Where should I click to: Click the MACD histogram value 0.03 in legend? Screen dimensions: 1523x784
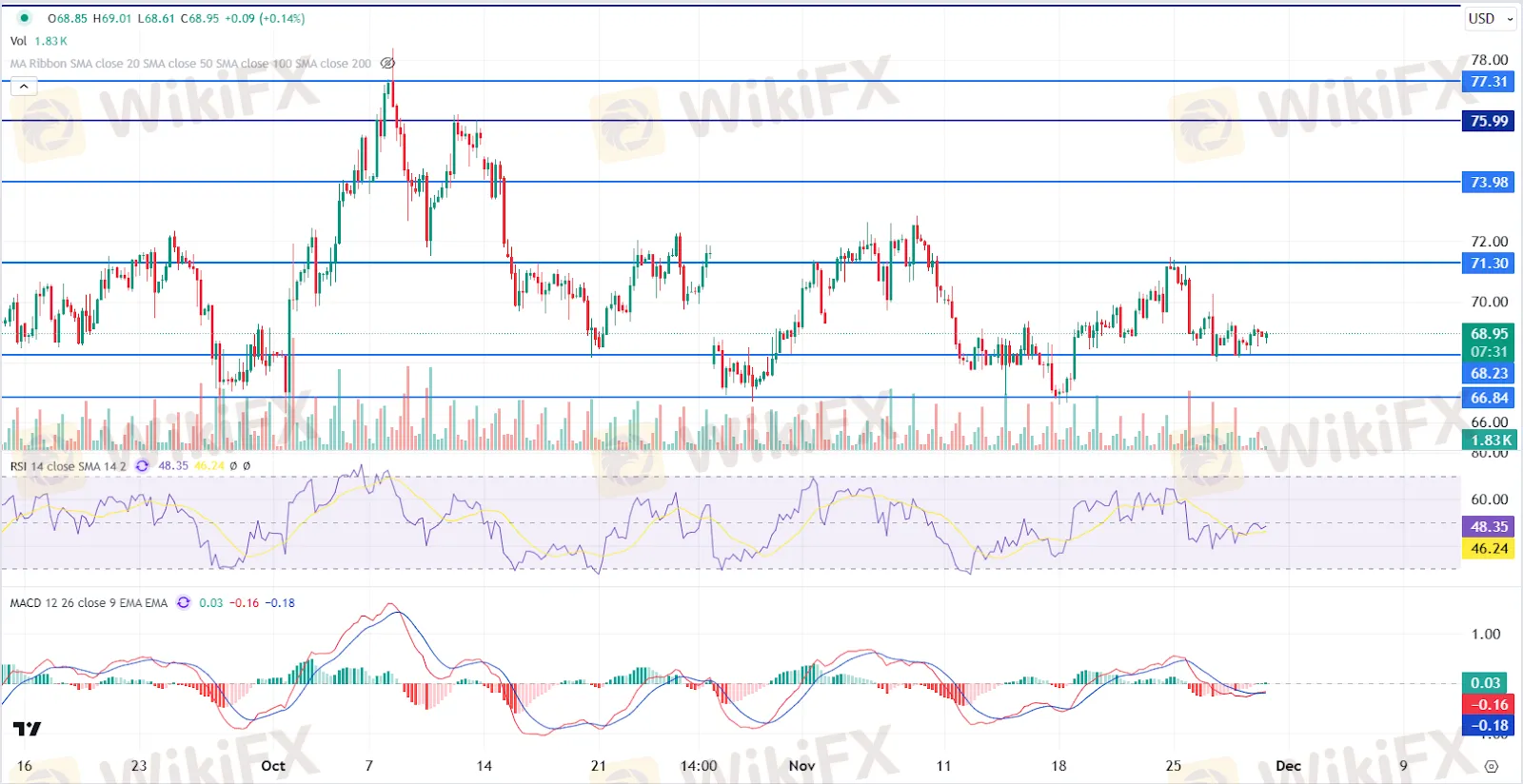(x=210, y=602)
